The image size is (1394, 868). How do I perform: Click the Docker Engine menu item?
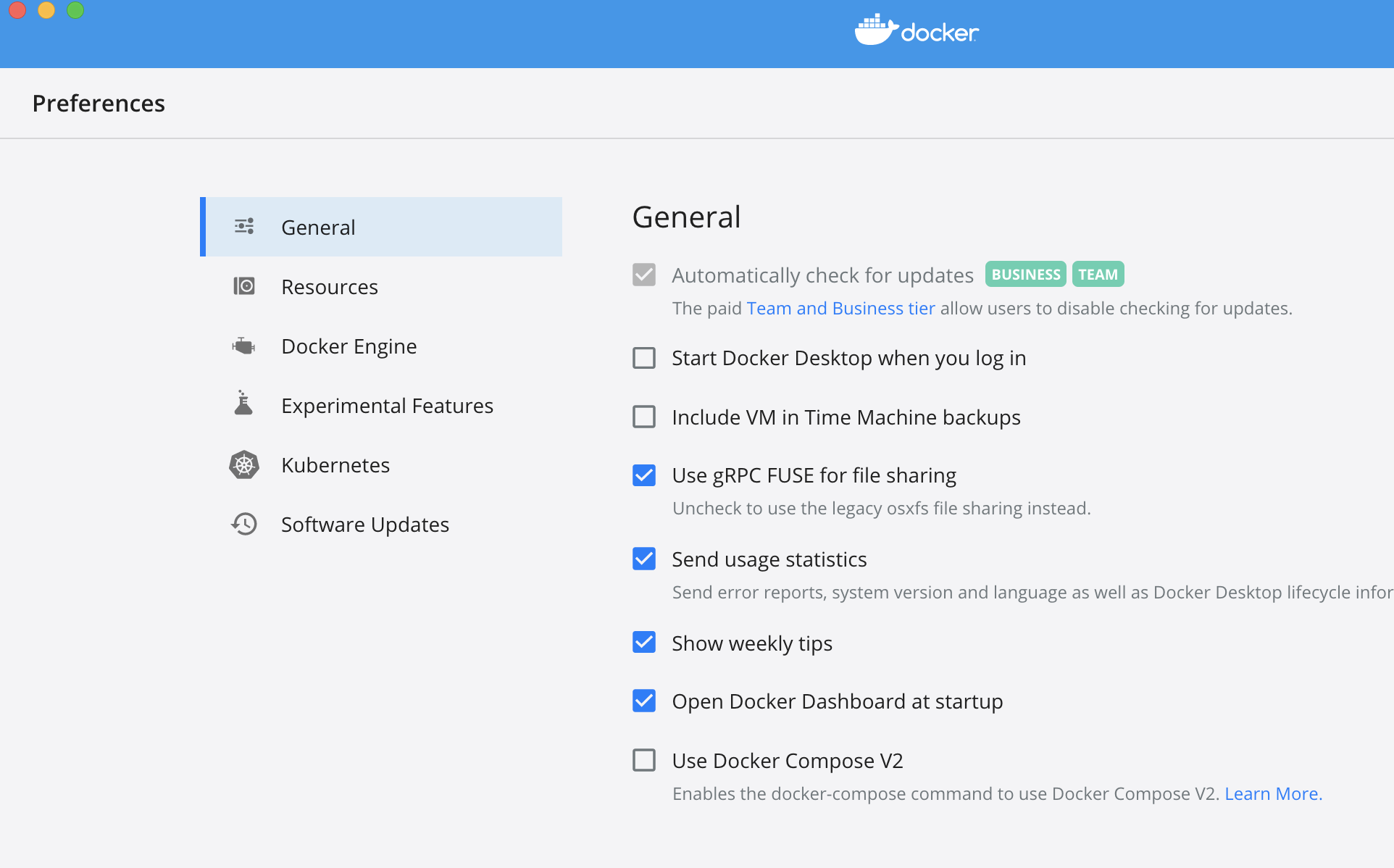(349, 346)
